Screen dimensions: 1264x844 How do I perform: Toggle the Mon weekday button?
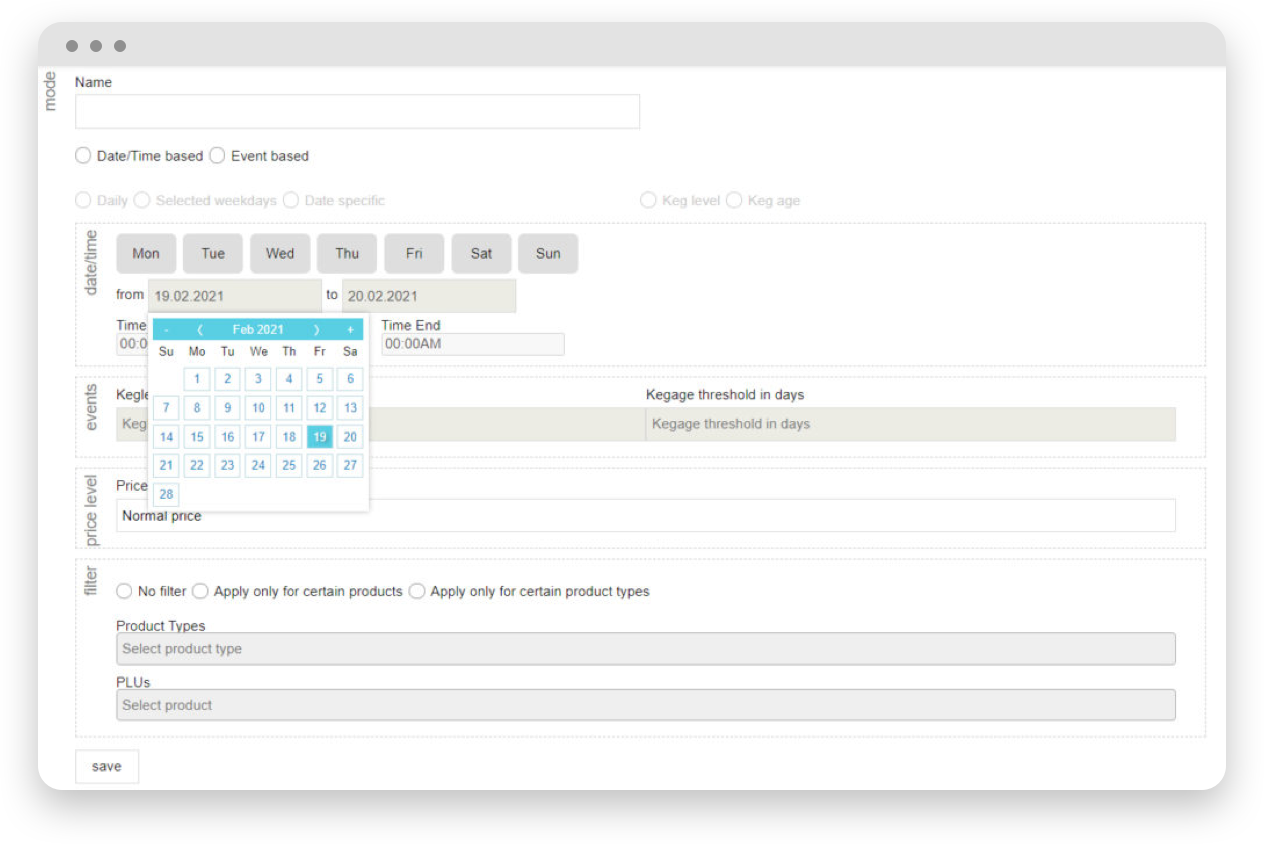pyautogui.click(x=146, y=254)
